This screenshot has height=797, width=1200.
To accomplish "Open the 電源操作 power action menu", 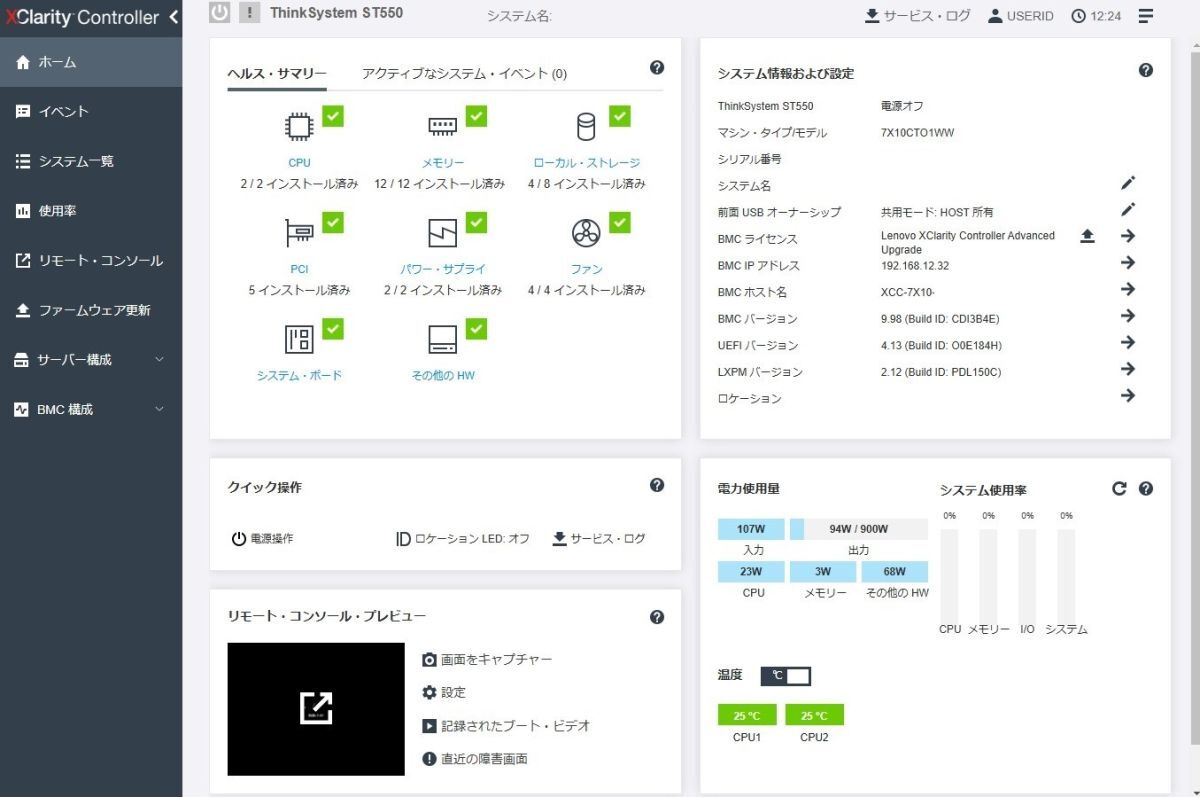I will click(262, 538).
